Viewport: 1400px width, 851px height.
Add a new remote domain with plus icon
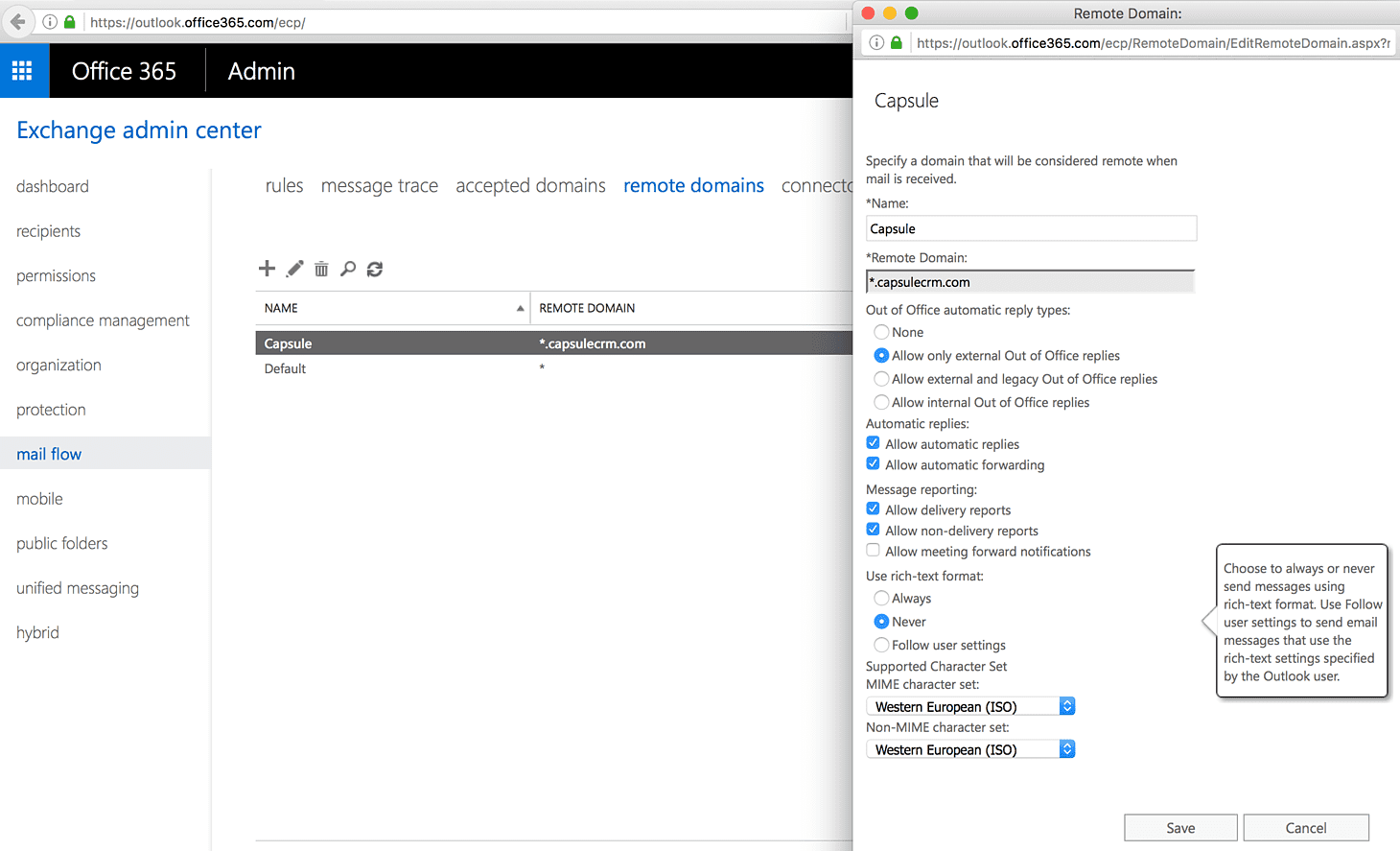tap(267, 269)
